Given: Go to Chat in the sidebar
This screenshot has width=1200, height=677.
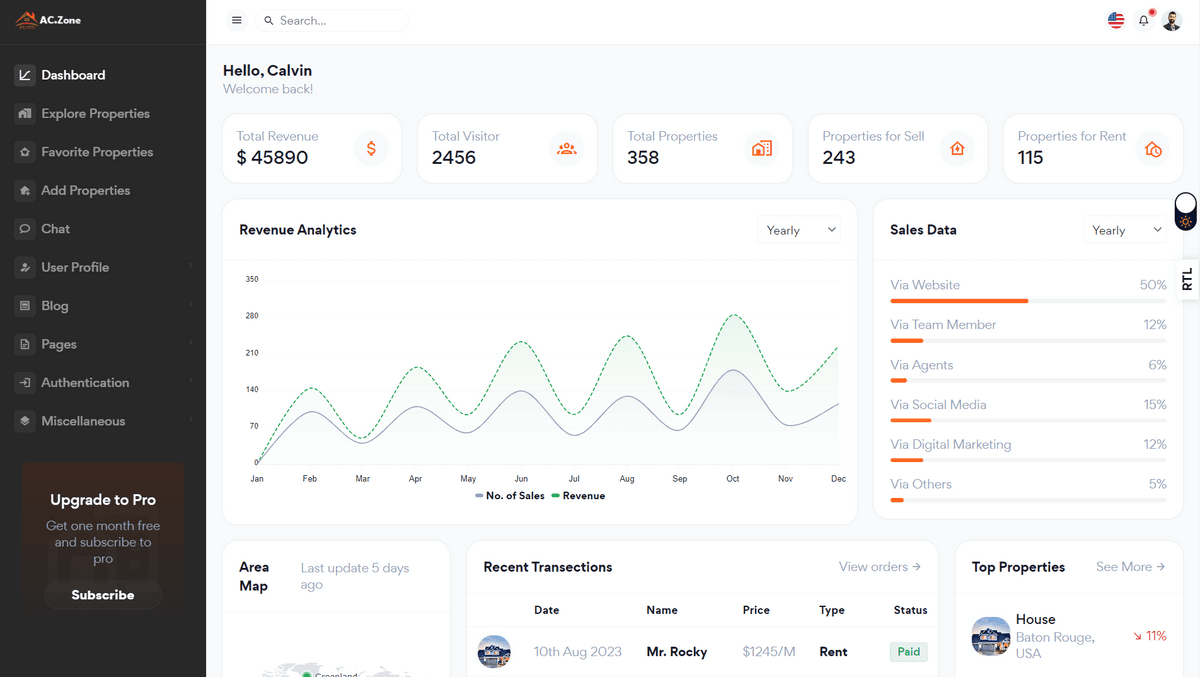Looking at the screenshot, I should click(x=55, y=229).
